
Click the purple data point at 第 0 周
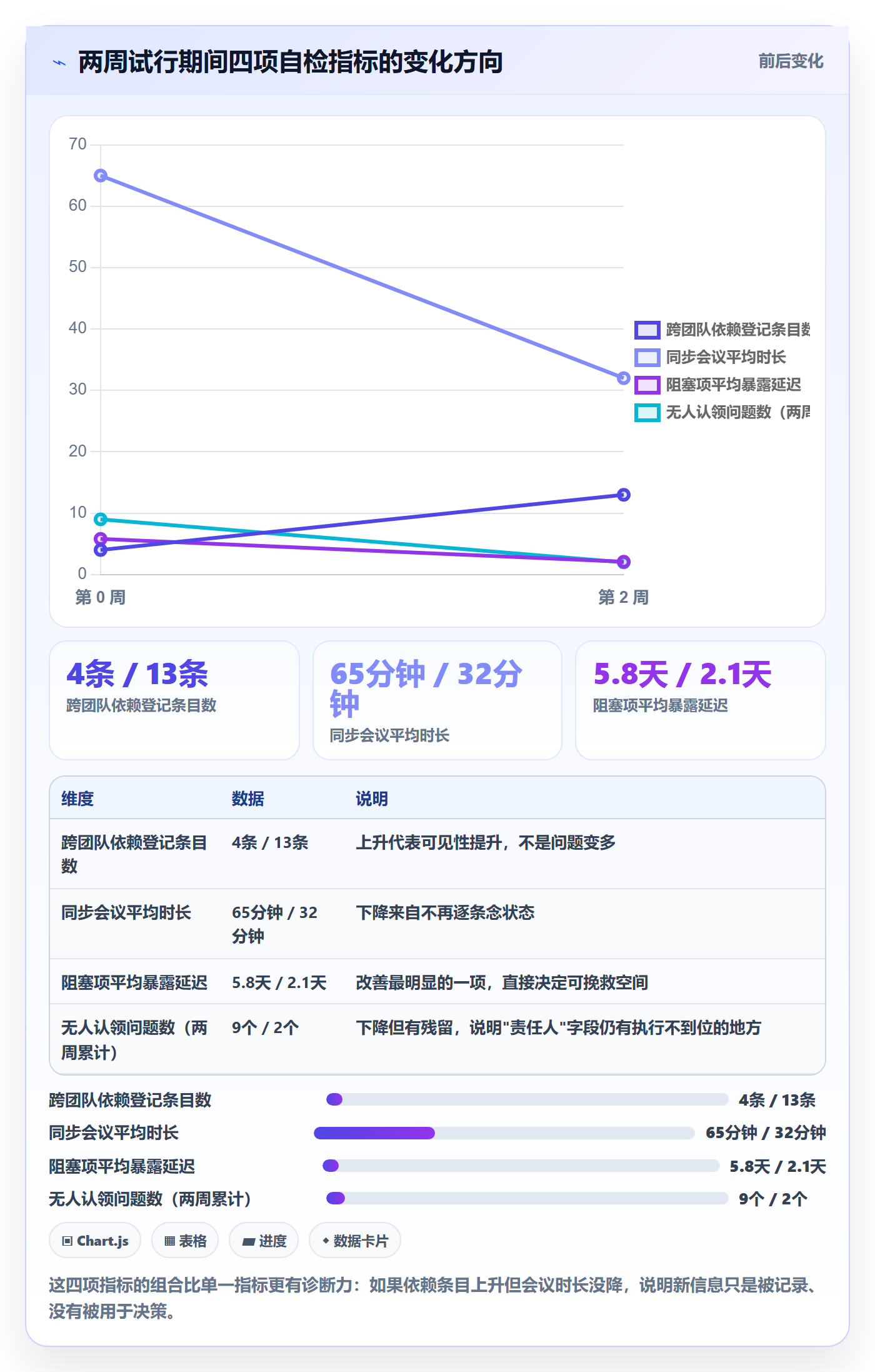101,538
